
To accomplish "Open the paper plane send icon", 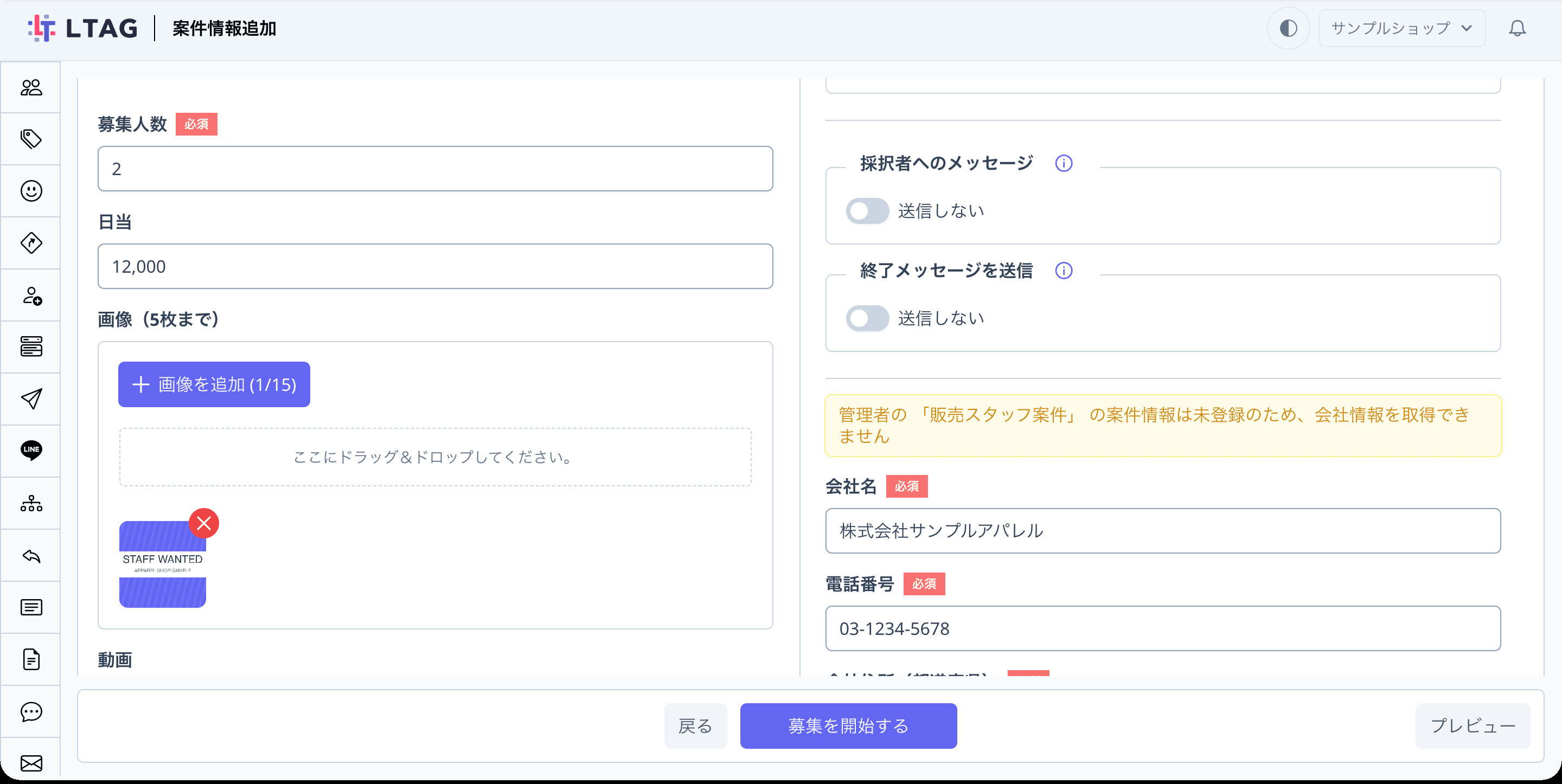I will [31, 399].
